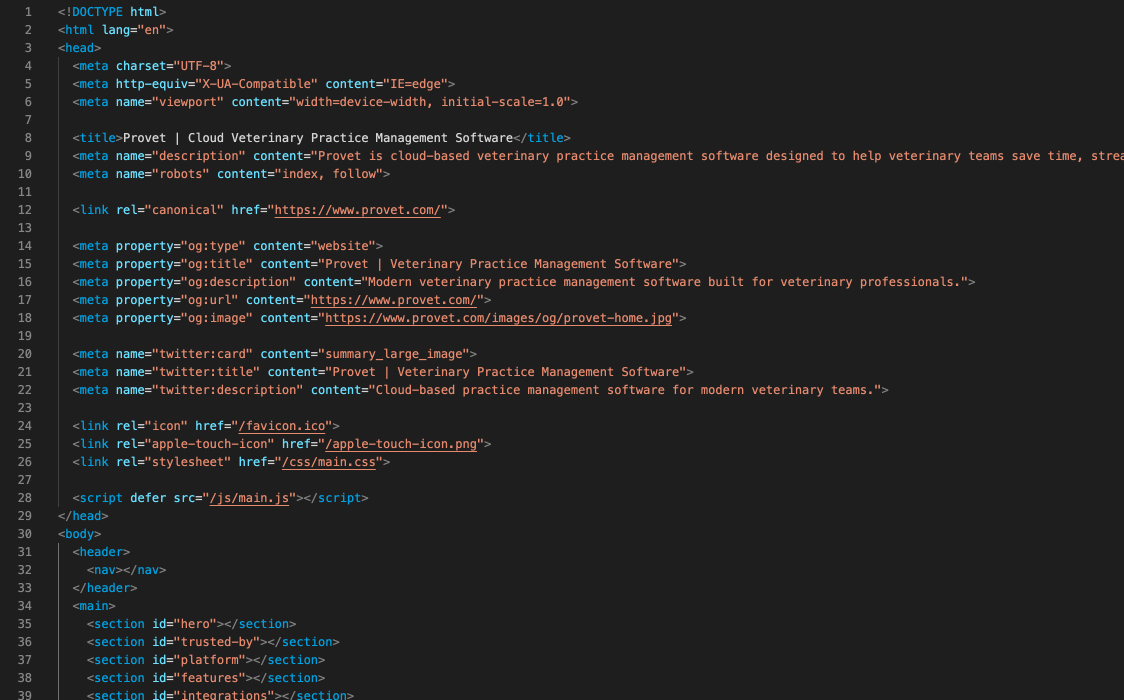Click the "og:type" property value
Image resolution: width=1124 pixels, height=700 pixels.
pos(213,246)
